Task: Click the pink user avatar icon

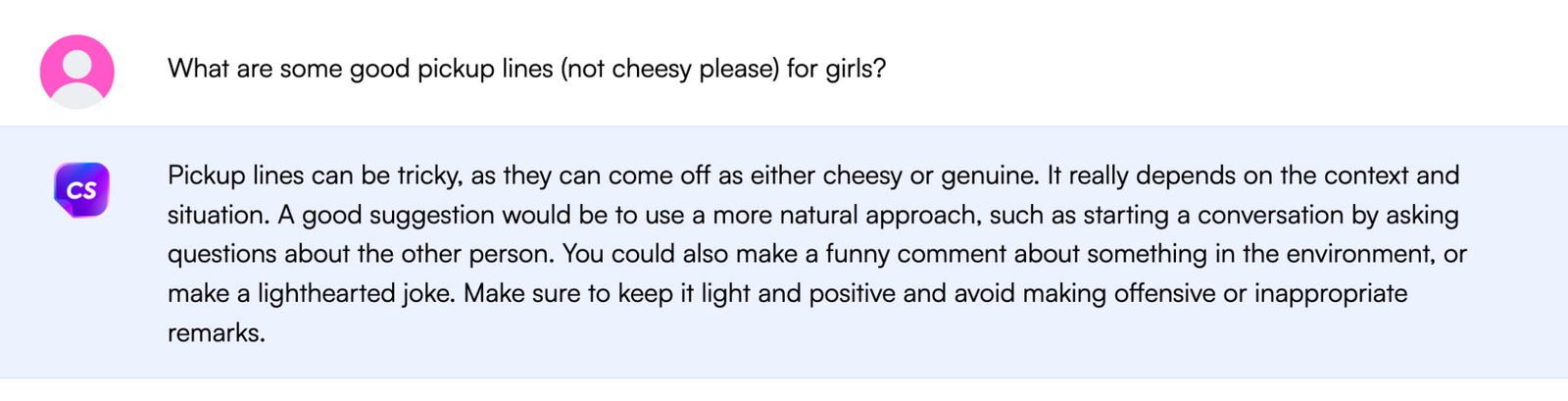Action: coord(76,71)
